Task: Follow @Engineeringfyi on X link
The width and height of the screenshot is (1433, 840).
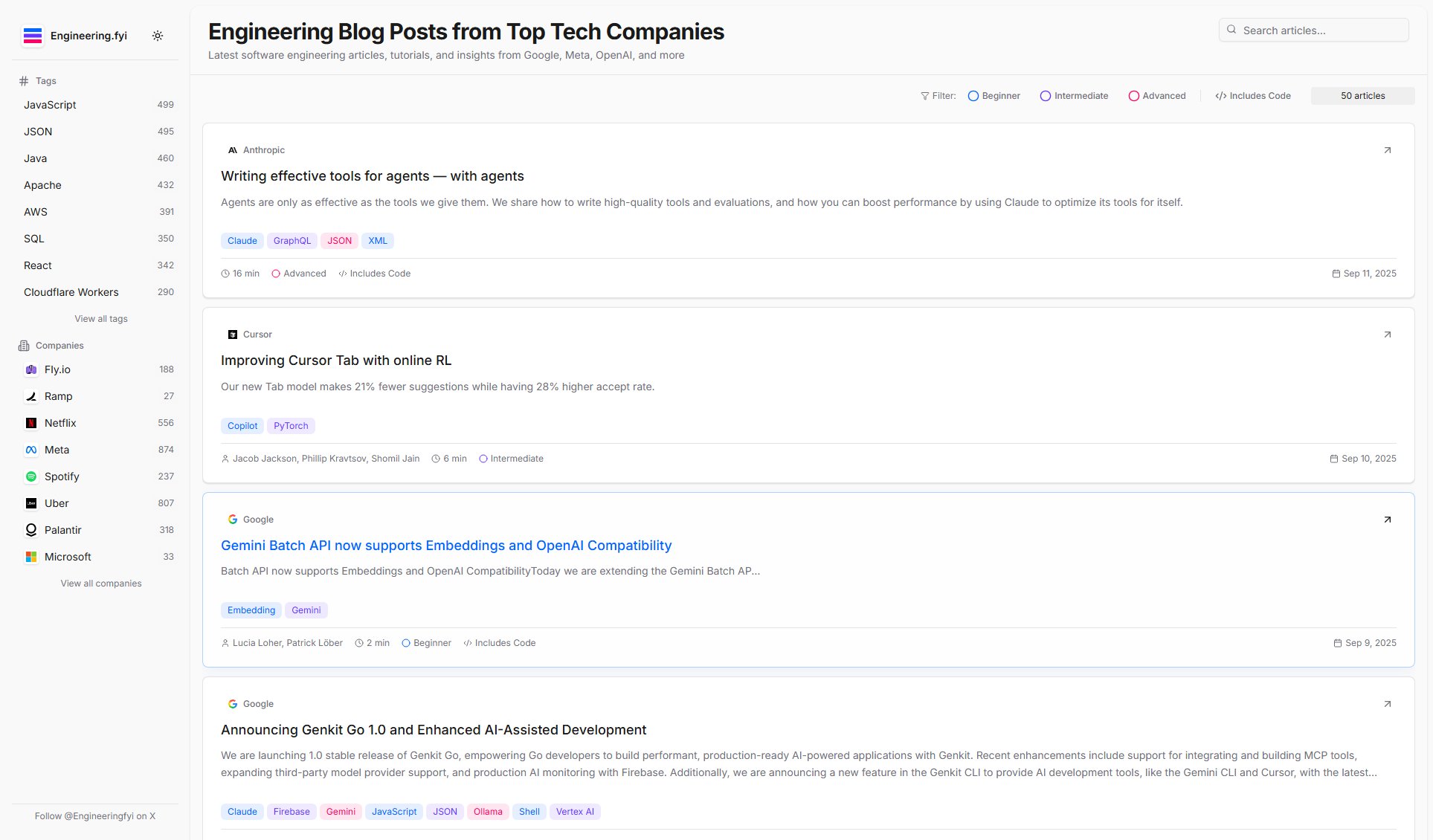Action: click(95, 816)
